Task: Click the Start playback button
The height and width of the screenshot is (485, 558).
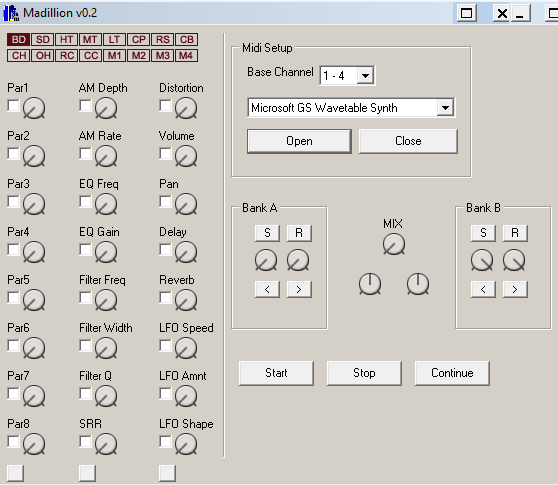Action: point(276,373)
